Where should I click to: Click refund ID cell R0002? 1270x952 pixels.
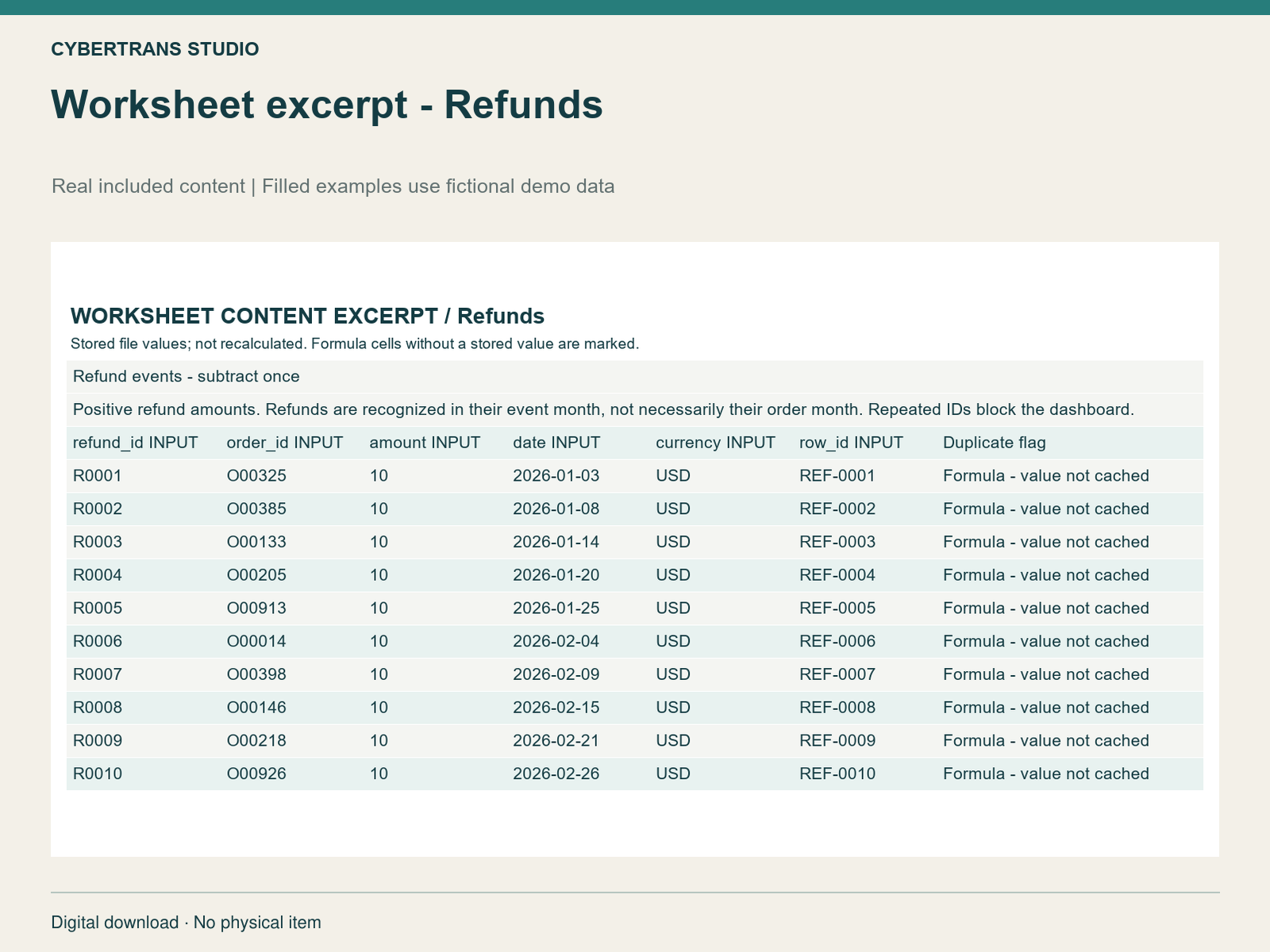pyautogui.click(x=98, y=509)
